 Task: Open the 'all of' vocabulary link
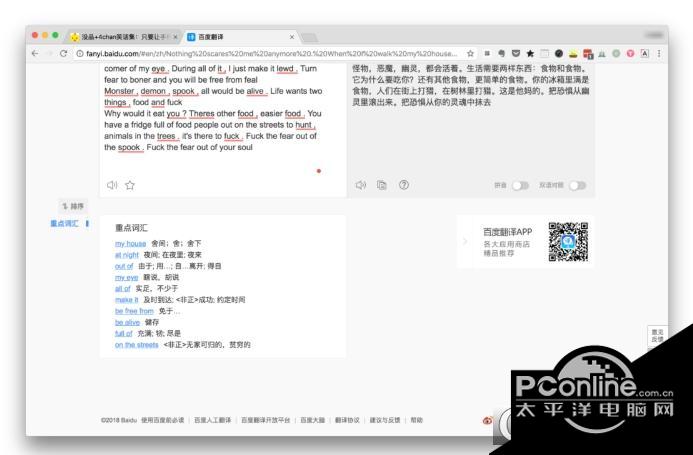pos(122,288)
